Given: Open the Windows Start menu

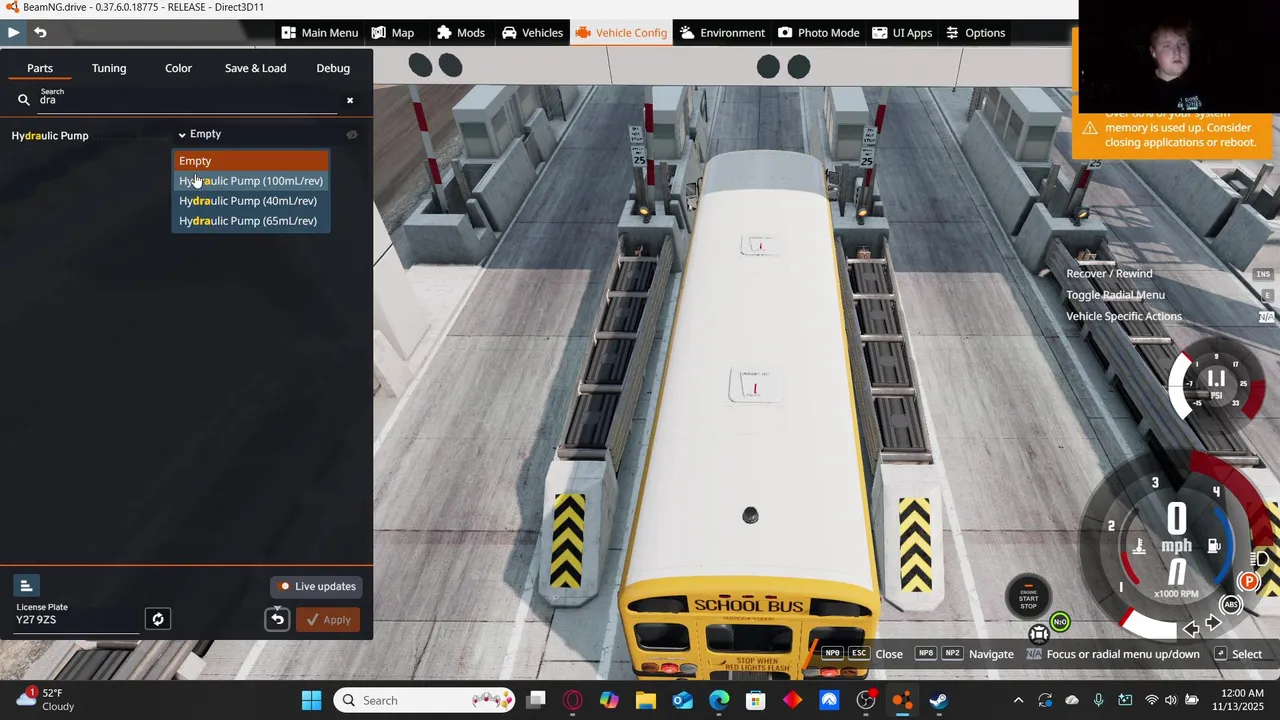Looking at the screenshot, I should tap(311, 700).
